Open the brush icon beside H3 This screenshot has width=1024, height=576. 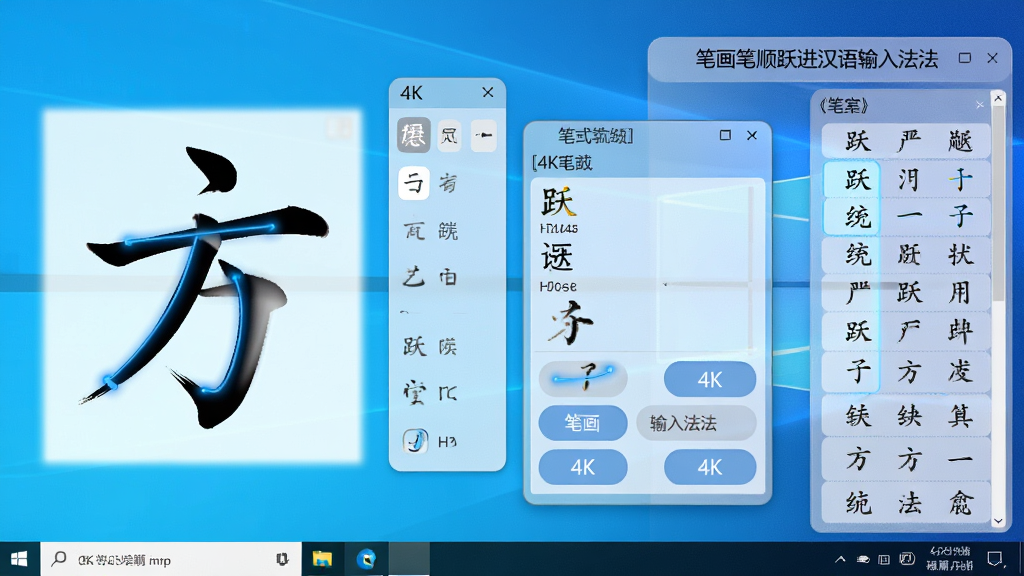[415, 441]
